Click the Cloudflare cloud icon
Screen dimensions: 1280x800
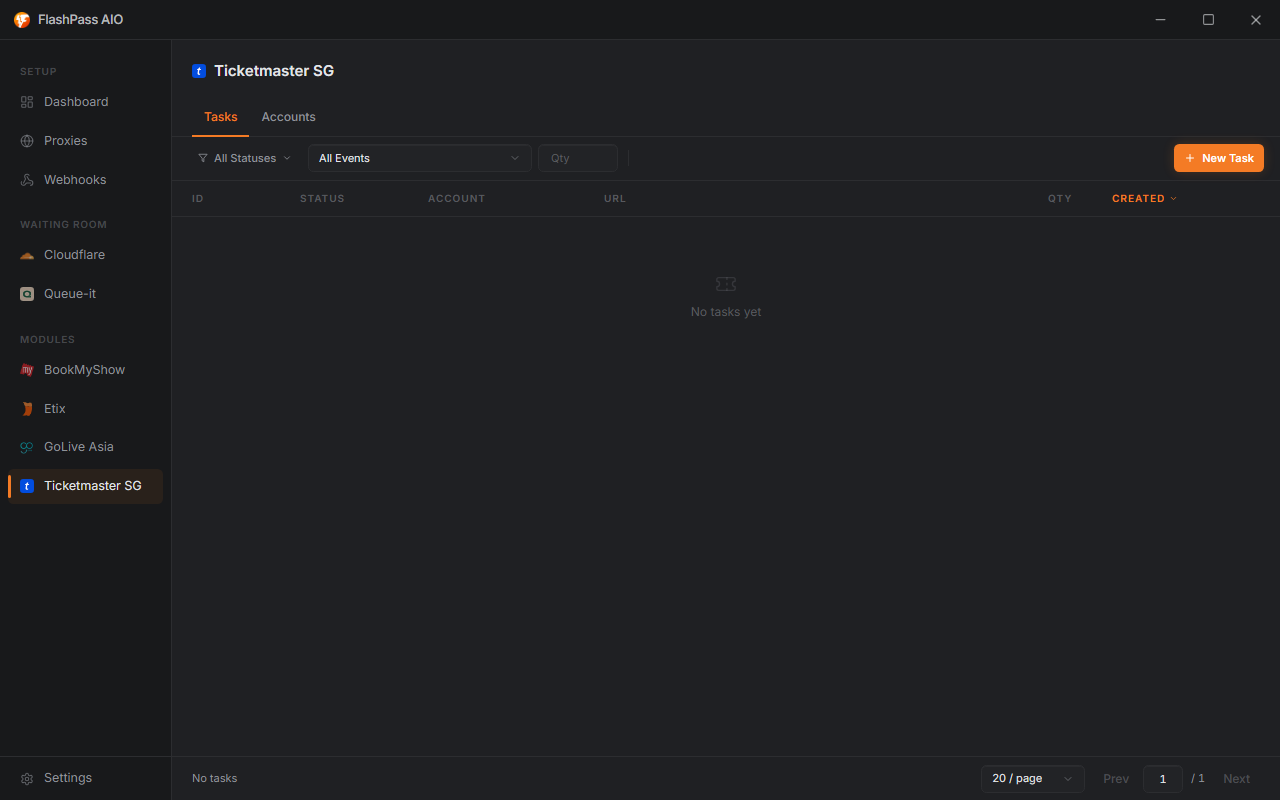click(x=27, y=255)
